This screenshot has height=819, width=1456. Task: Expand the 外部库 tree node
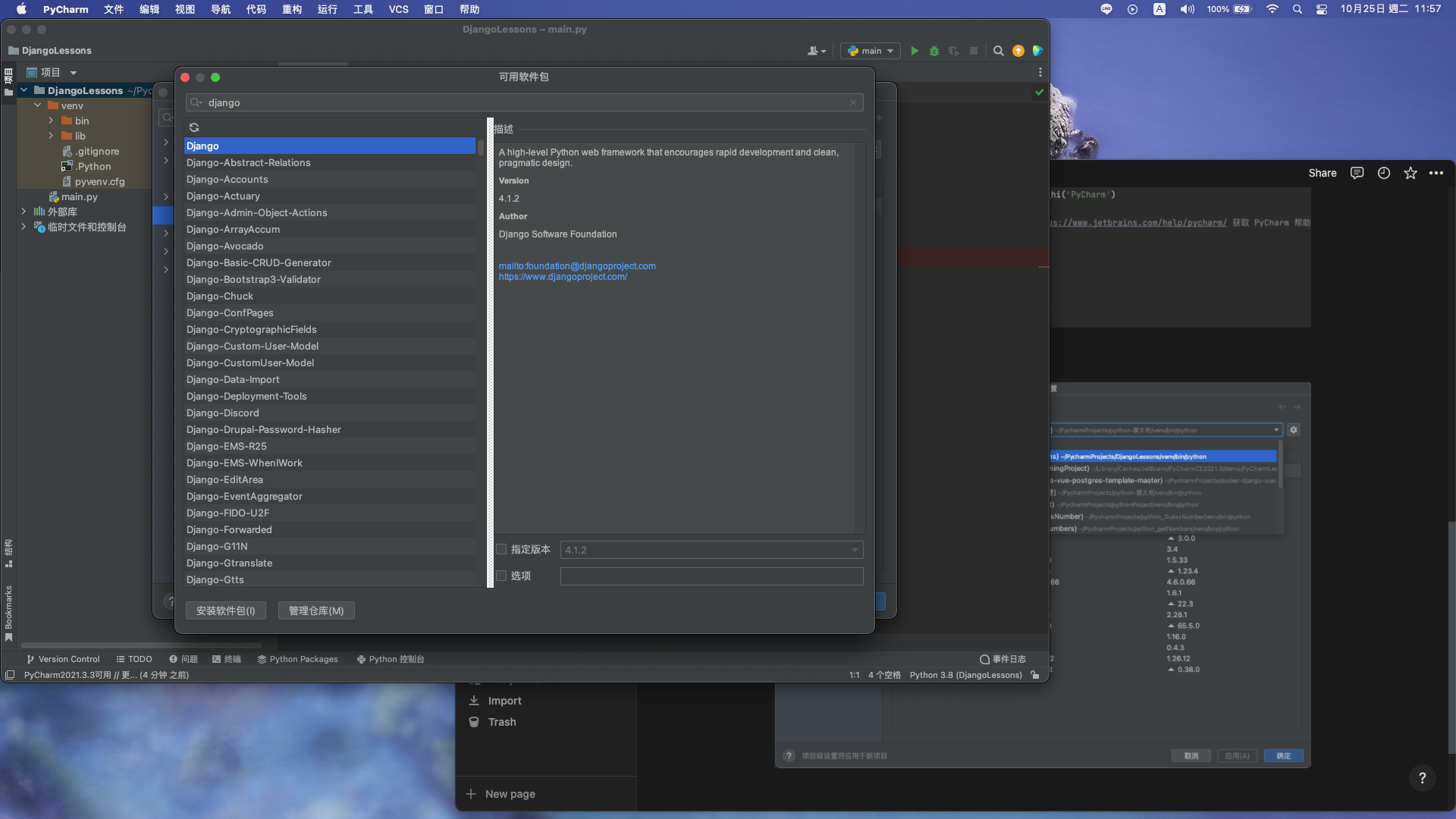tap(24, 212)
